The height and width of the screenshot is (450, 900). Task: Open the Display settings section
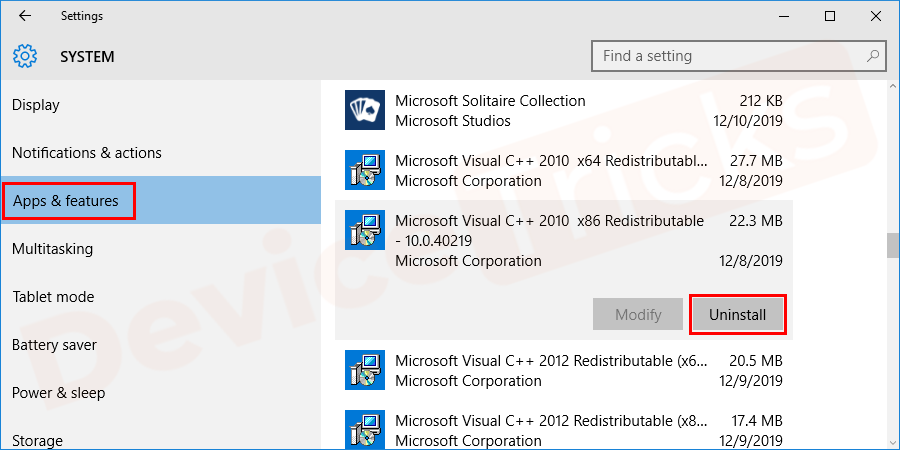pyautogui.click(x=36, y=105)
